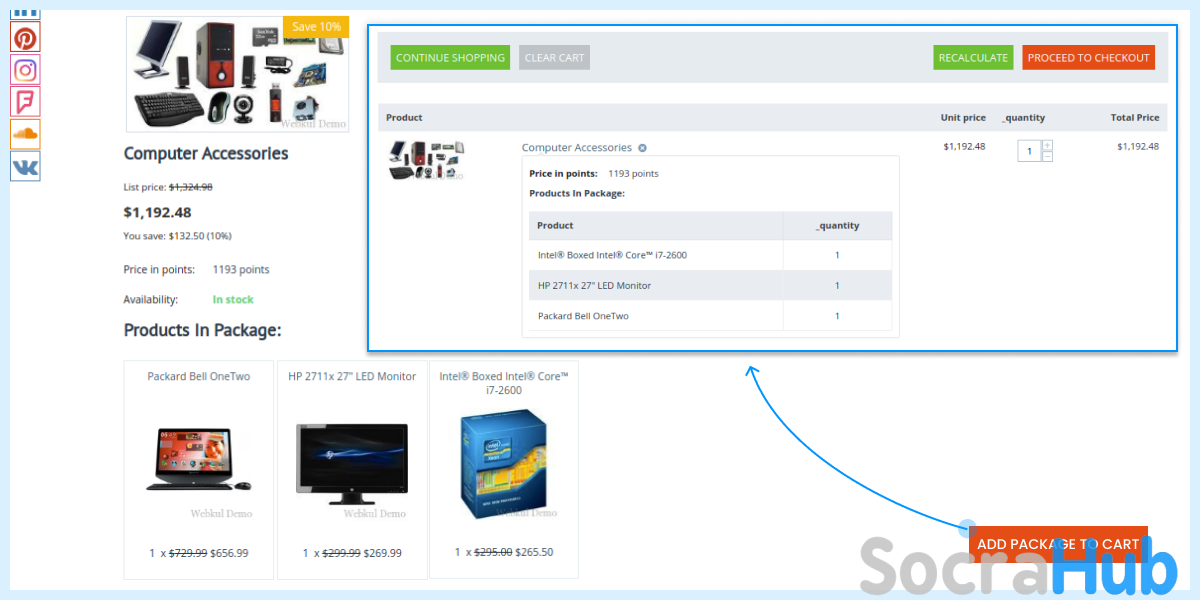Open the Packard Bell OneTwo product image
1200x600 pixels.
198,460
